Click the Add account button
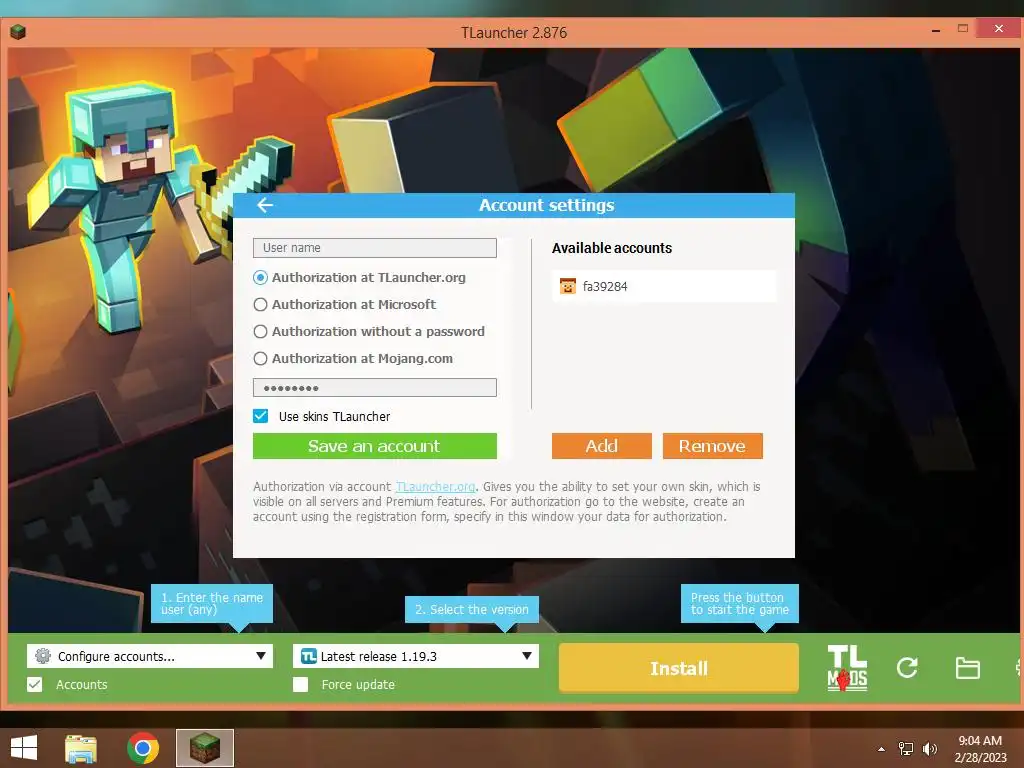Screen dimensions: 1024x768 tap(601, 446)
